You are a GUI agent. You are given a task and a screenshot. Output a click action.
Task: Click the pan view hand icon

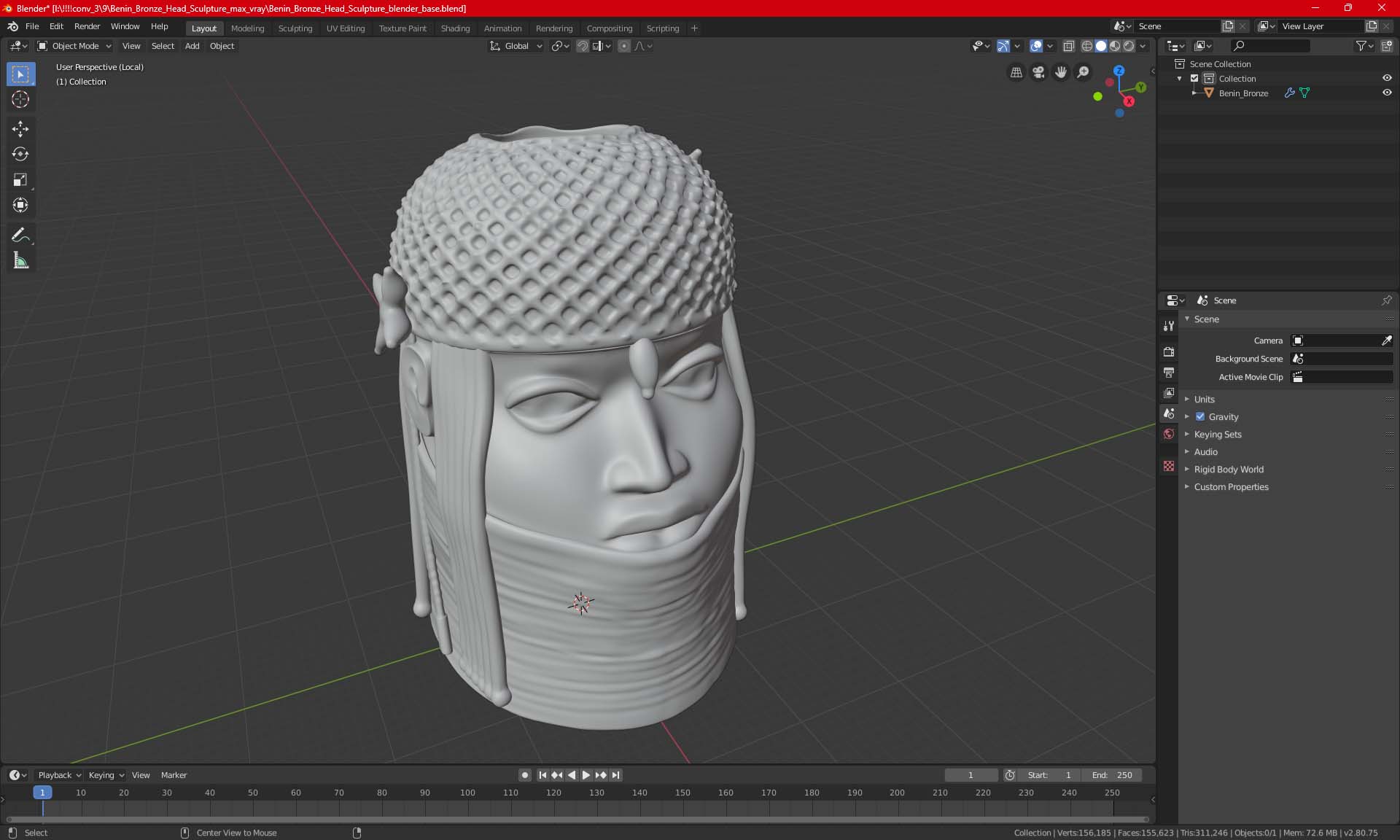pyautogui.click(x=1061, y=72)
